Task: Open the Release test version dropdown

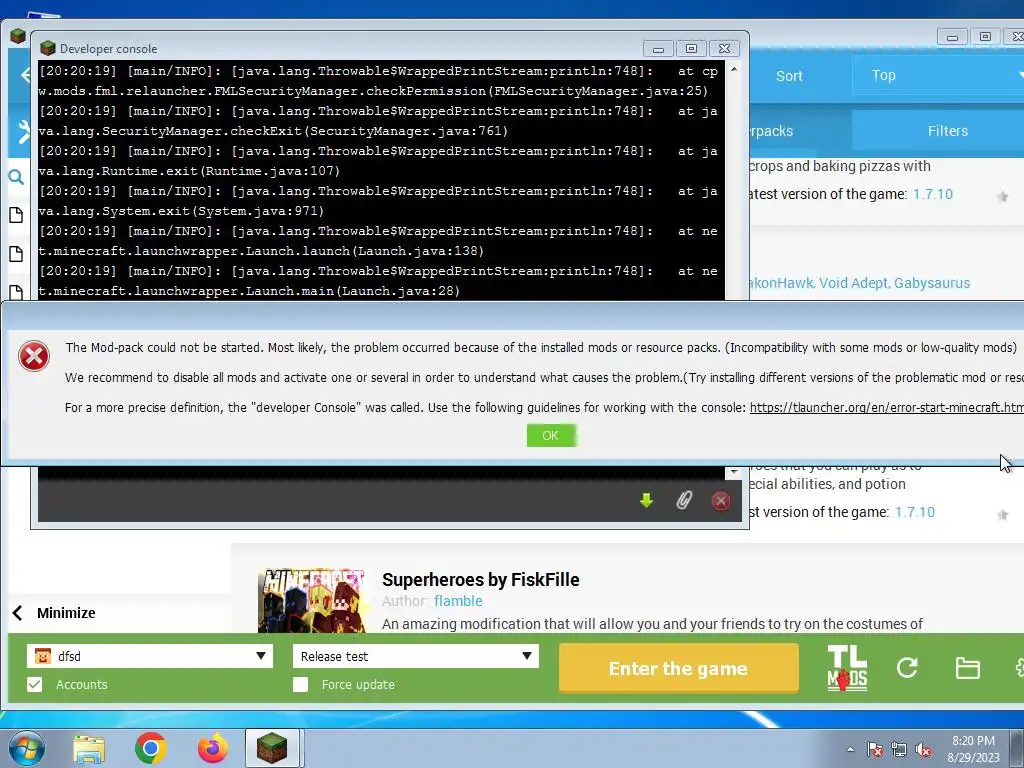Action: tap(416, 656)
